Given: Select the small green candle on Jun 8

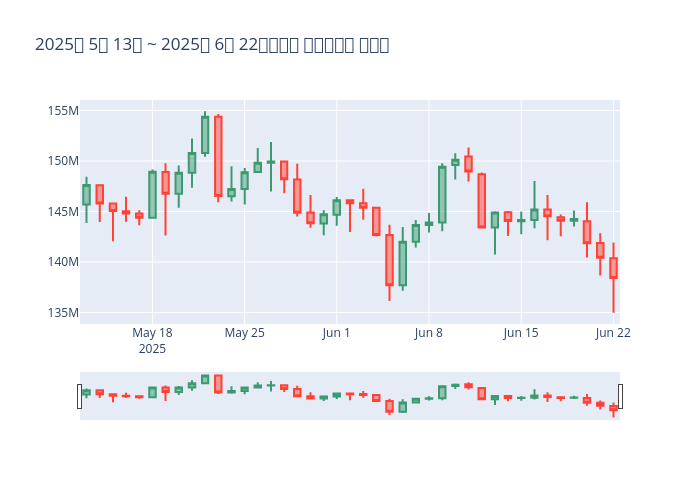Looking at the screenshot, I should (x=429, y=224).
